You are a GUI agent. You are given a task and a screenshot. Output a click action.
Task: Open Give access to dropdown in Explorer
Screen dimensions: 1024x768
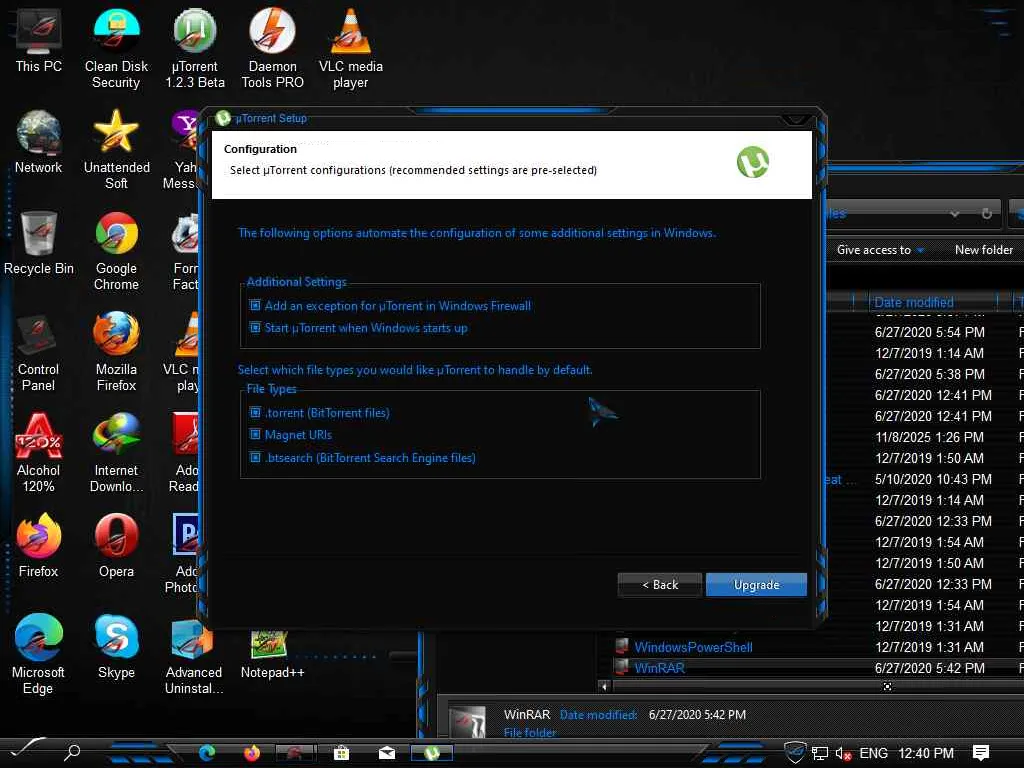pyautogui.click(x=880, y=249)
